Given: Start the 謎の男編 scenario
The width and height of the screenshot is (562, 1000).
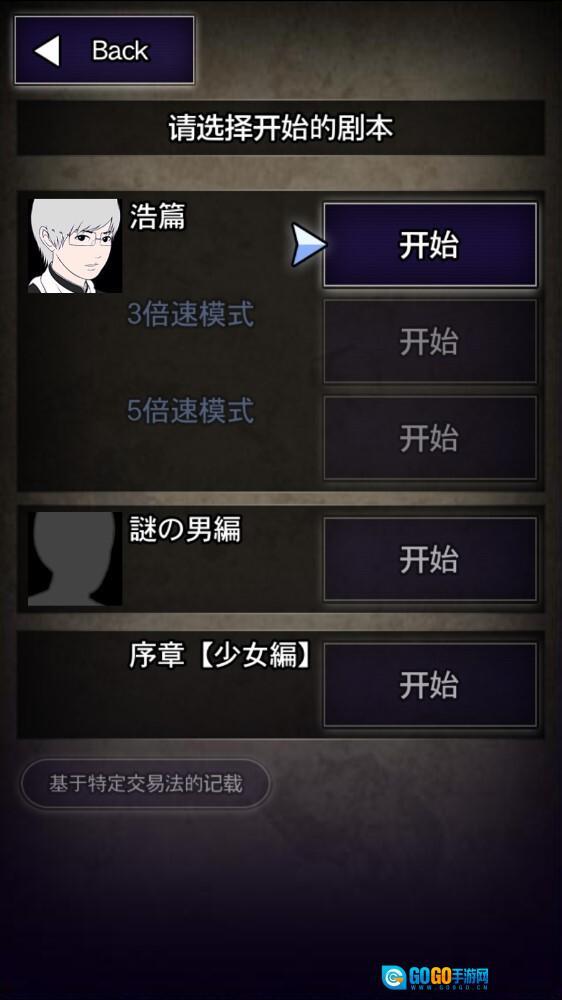Looking at the screenshot, I should [x=430, y=559].
